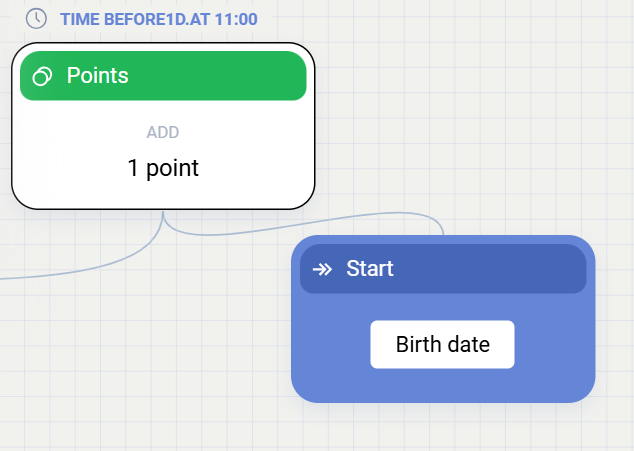The height and width of the screenshot is (451, 634).
Task: Click the coins icon in the Points header
Action: (x=42, y=76)
